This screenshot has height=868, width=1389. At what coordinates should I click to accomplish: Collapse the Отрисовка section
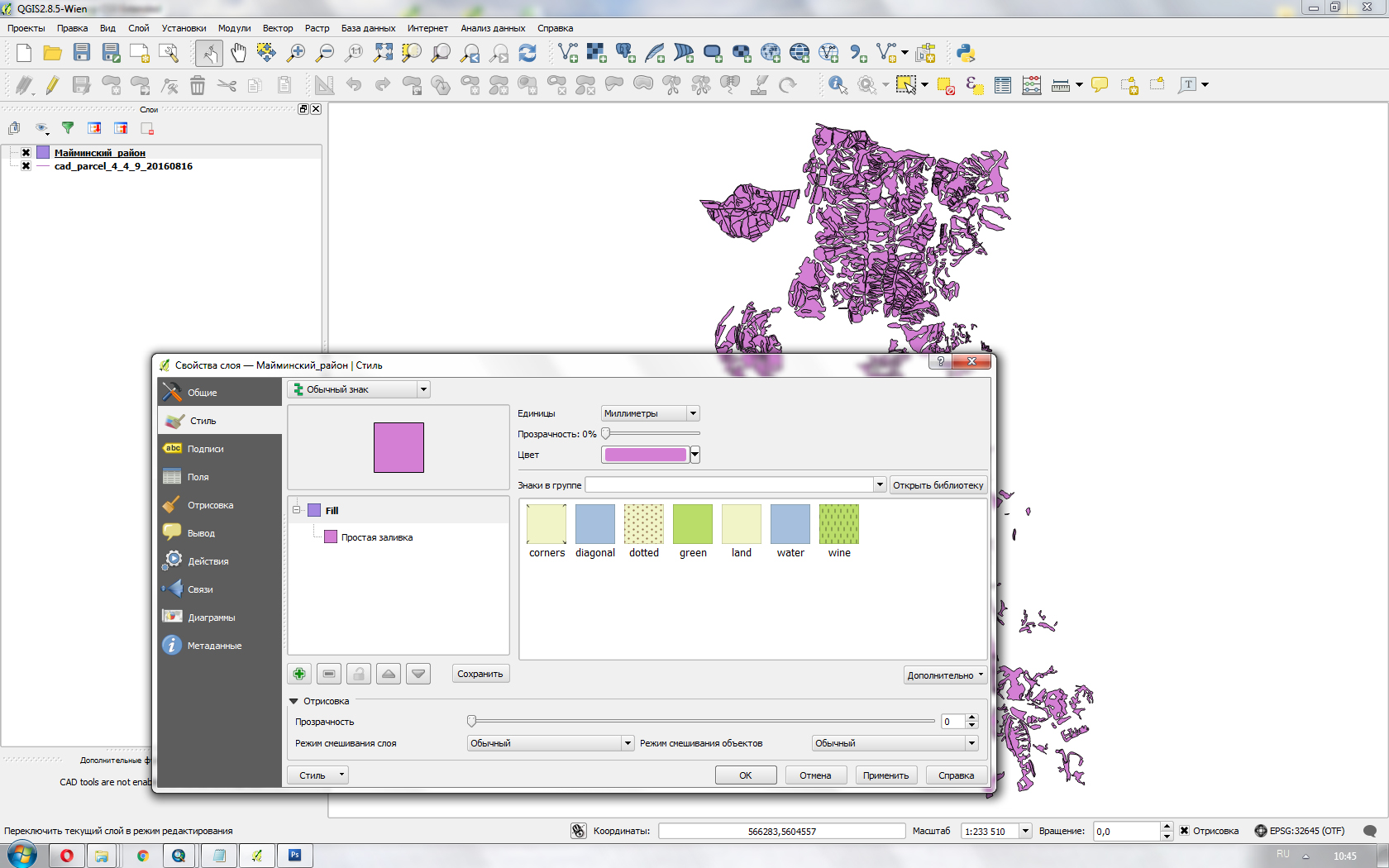pyautogui.click(x=294, y=701)
